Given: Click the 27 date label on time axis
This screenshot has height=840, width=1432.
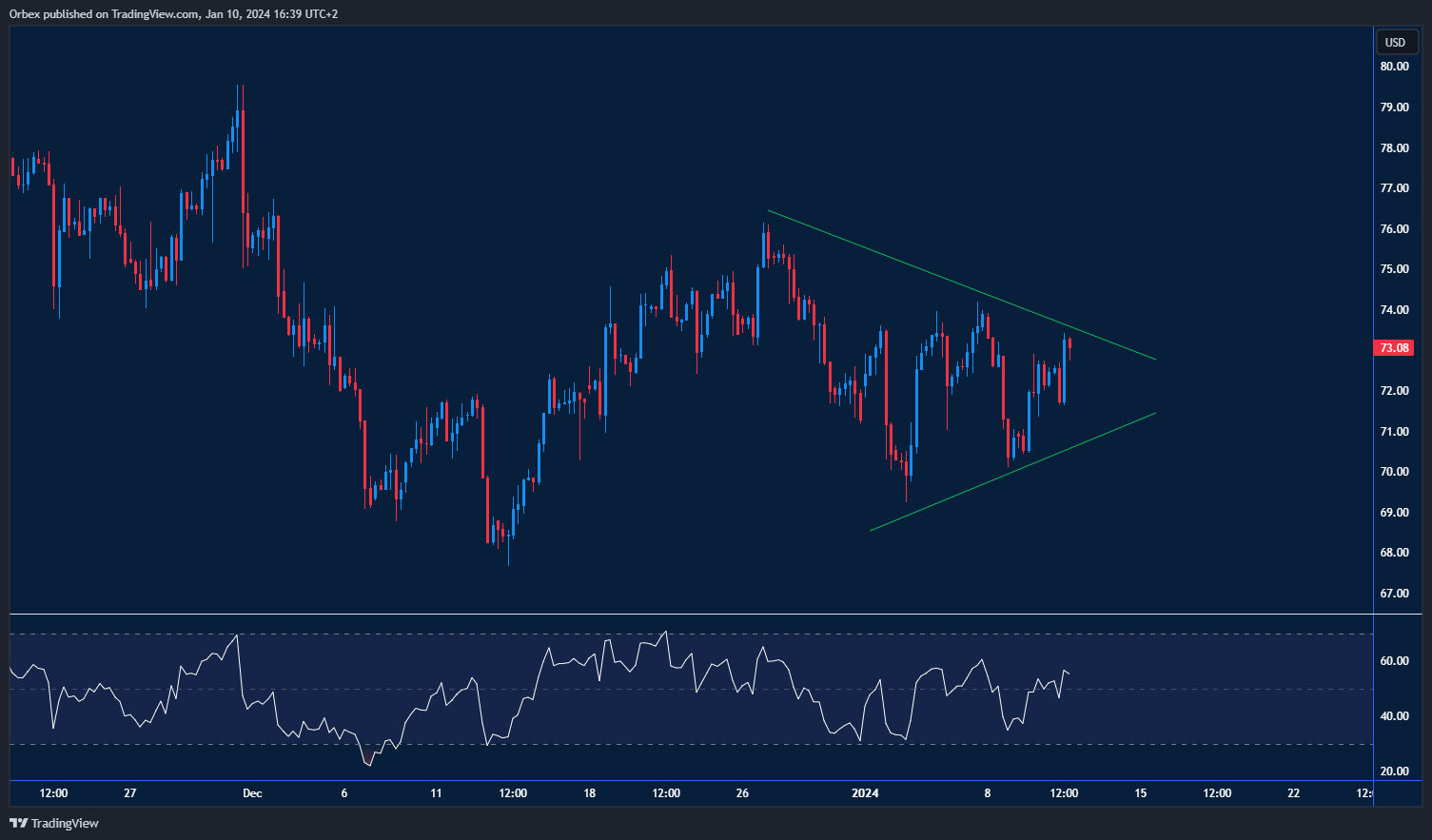Looking at the screenshot, I should pyautogui.click(x=130, y=793).
